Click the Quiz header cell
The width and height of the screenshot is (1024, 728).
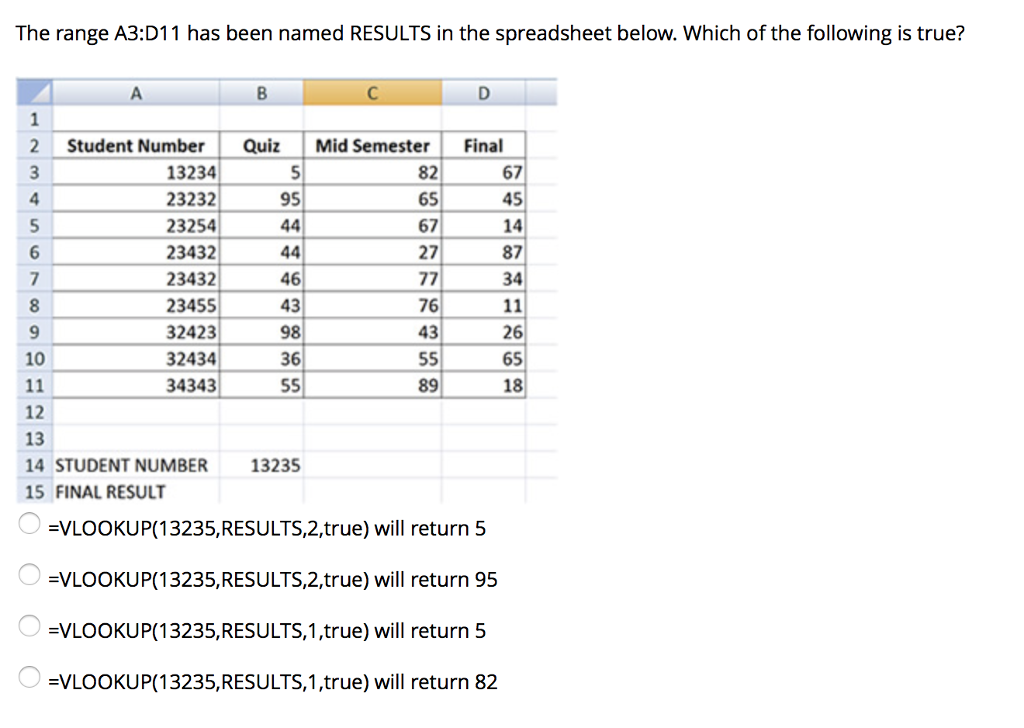(262, 145)
